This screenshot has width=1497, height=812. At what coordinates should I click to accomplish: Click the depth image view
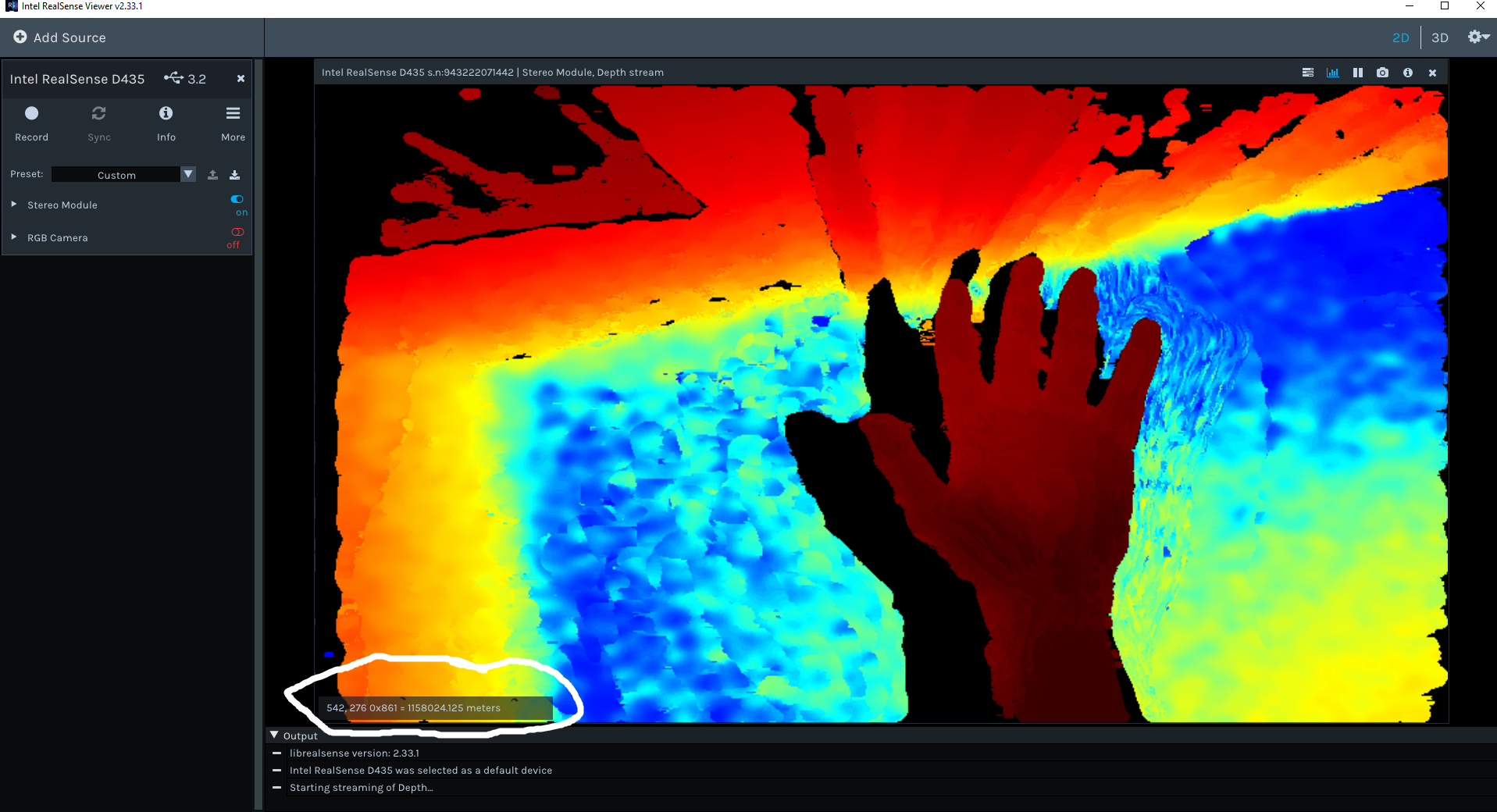[x=881, y=404]
